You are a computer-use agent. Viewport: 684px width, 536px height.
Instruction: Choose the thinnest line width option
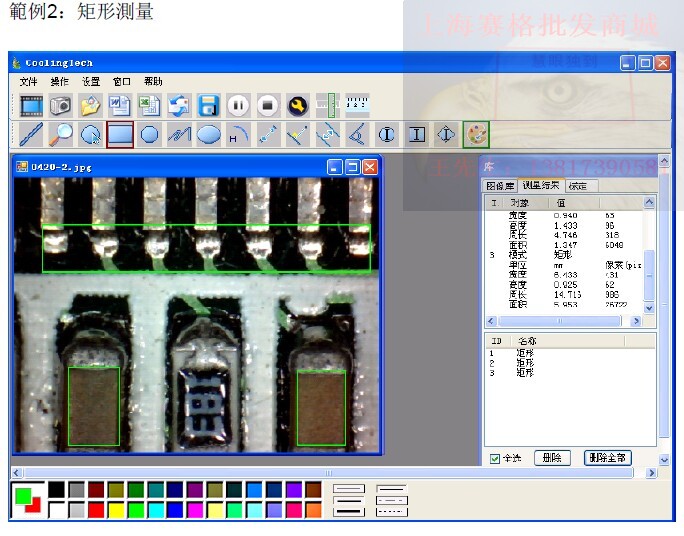[x=349, y=488]
